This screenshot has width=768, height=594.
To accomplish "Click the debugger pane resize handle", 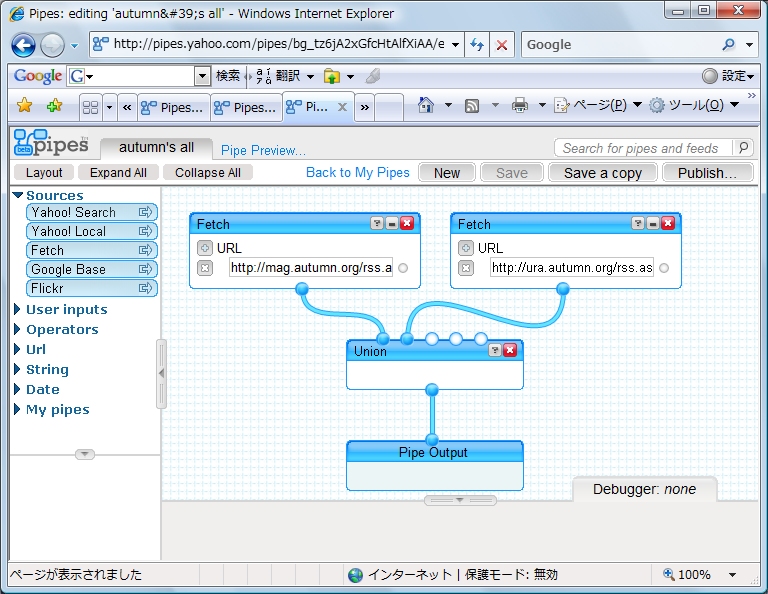I will coord(460,500).
